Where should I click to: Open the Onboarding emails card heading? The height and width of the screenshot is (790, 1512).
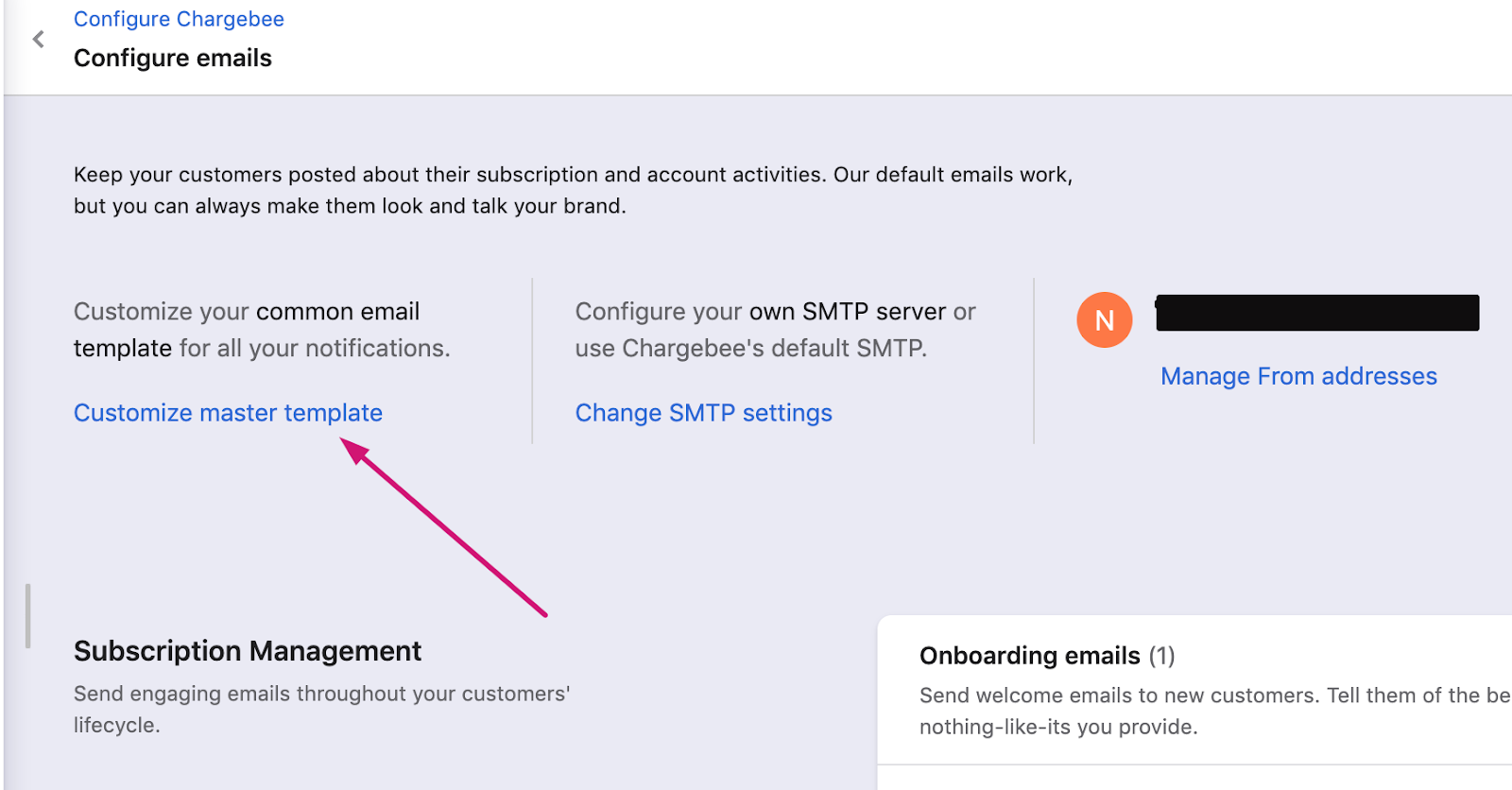point(1029,656)
